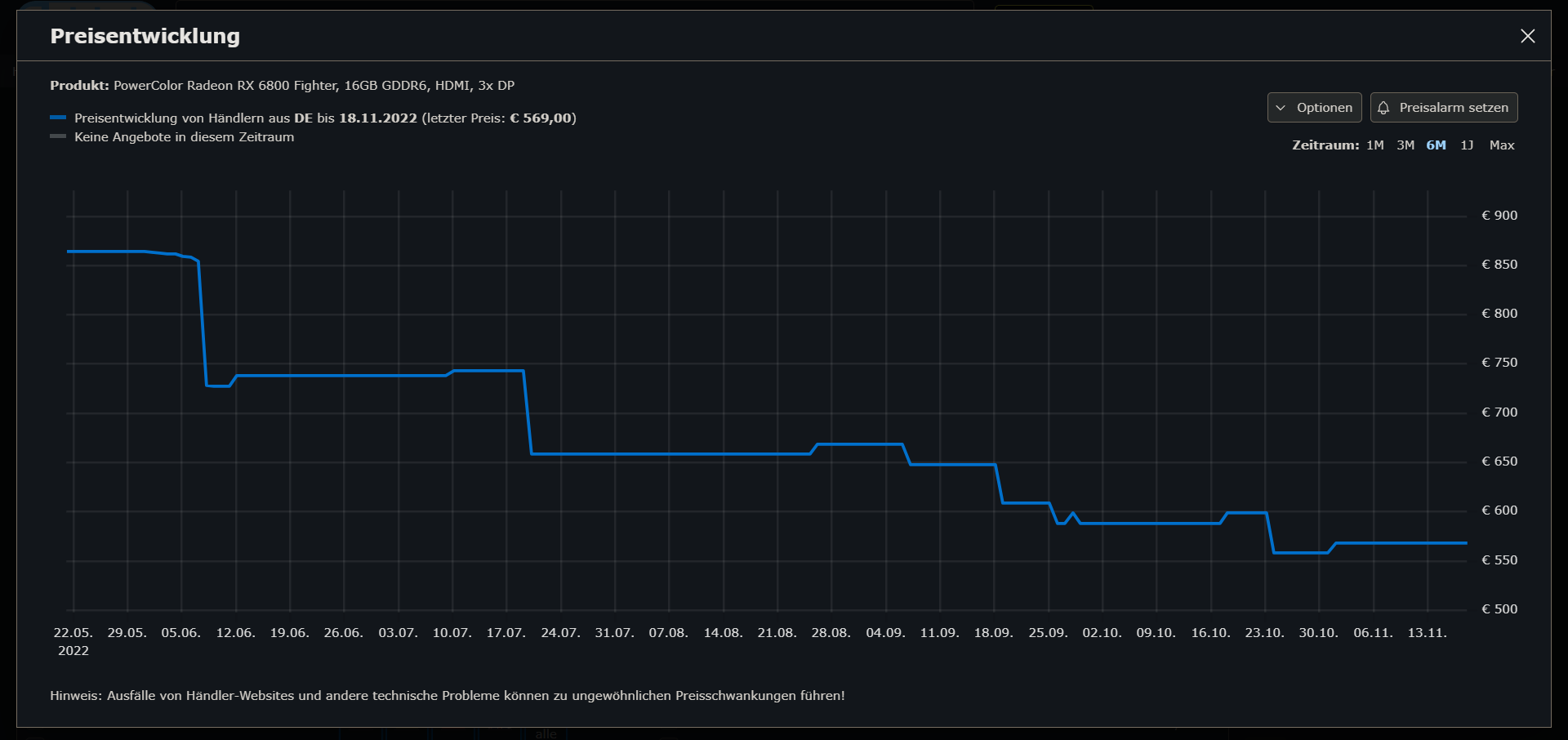The image size is (1568, 740).
Task: Click the € 550 axis label
Action: [1499, 559]
